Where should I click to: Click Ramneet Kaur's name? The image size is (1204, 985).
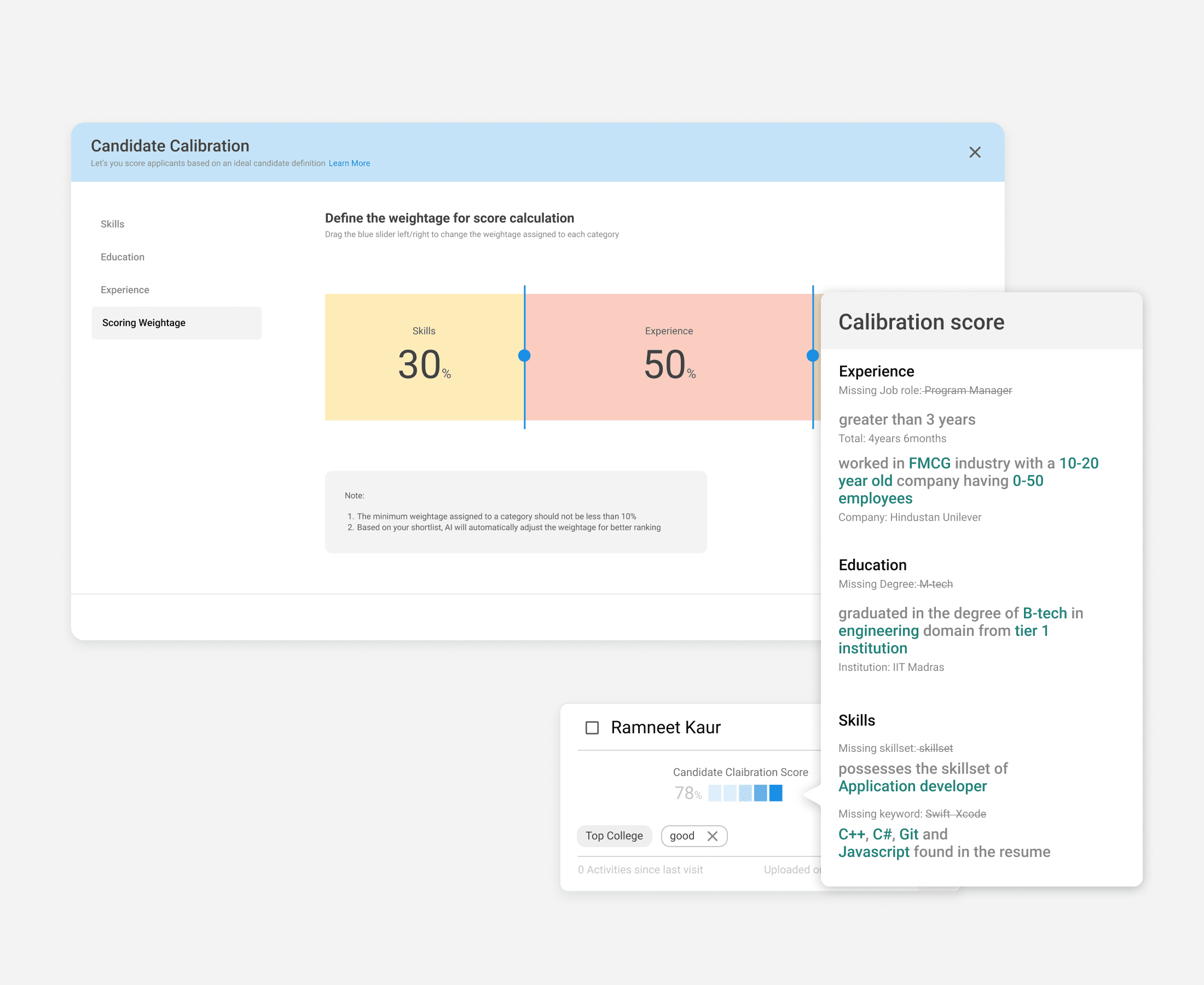coord(665,727)
